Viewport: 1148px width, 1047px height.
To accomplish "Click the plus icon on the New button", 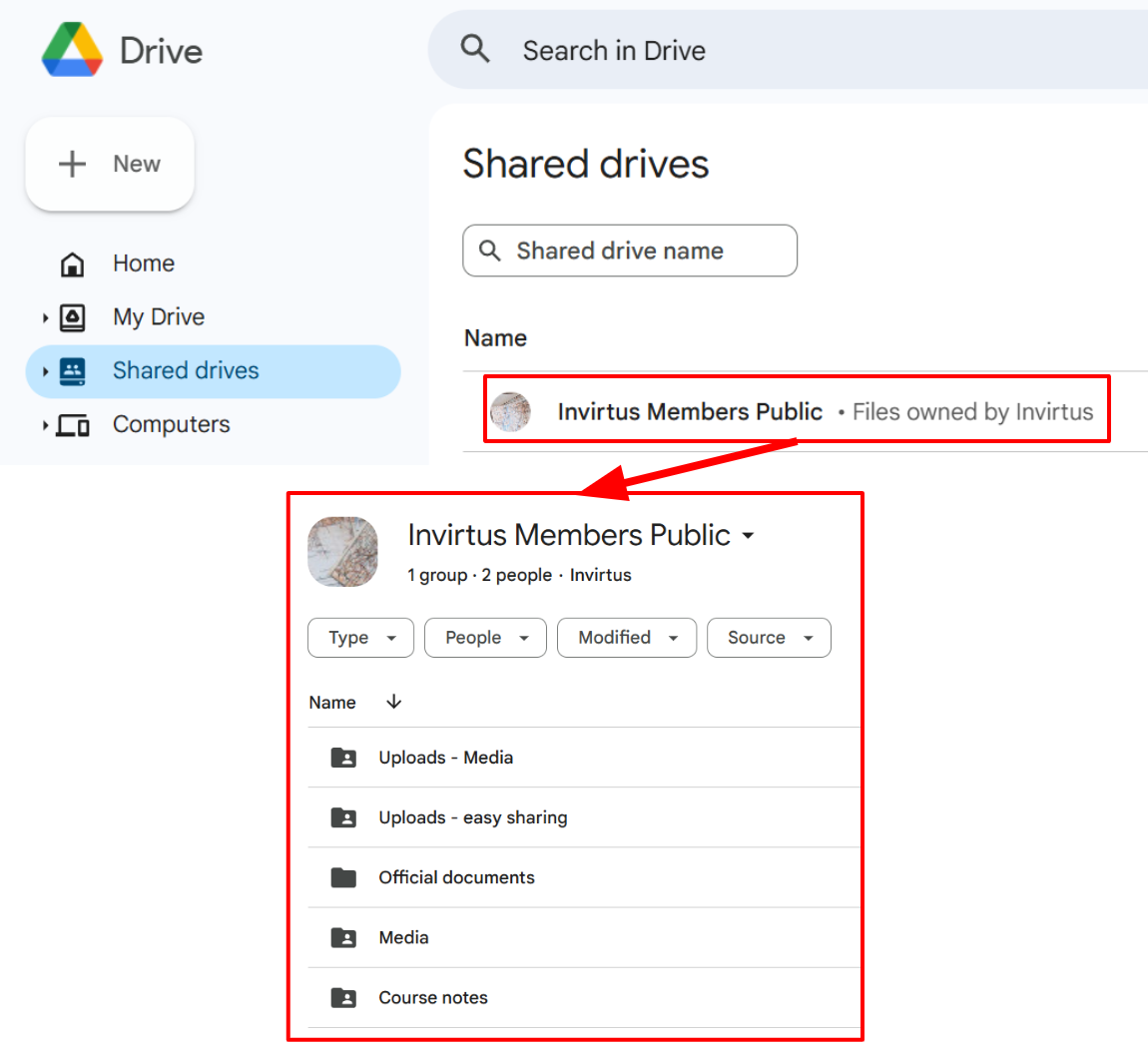I will [x=73, y=164].
